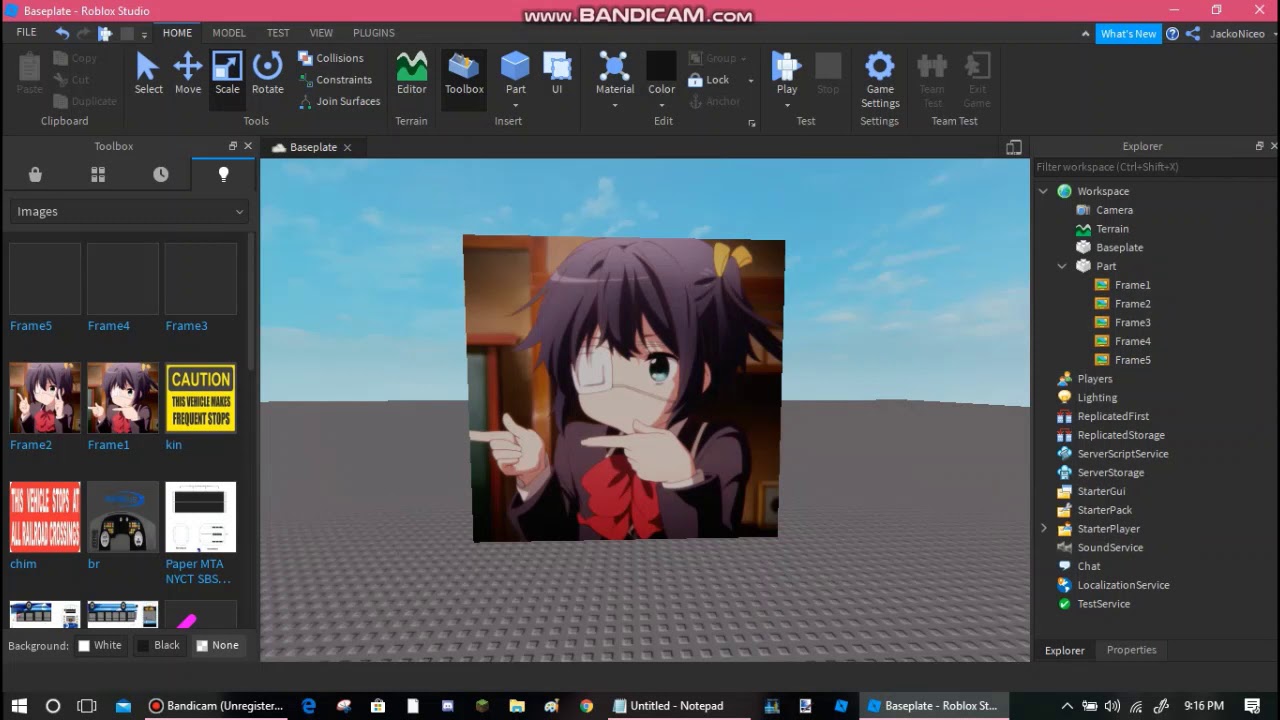Switch to the Properties panel tab

pyautogui.click(x=1131, y=650)
